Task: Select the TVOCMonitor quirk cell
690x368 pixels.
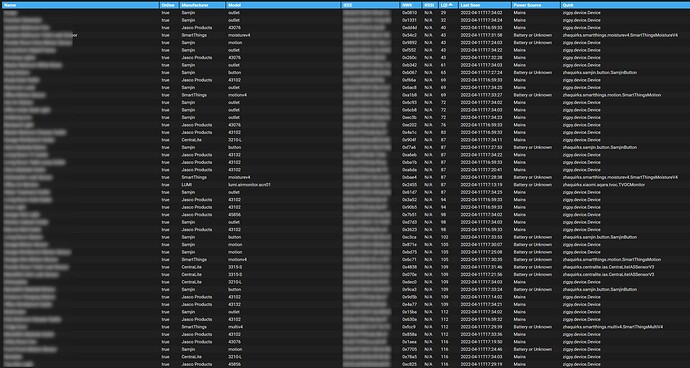Action: (604, 185)
